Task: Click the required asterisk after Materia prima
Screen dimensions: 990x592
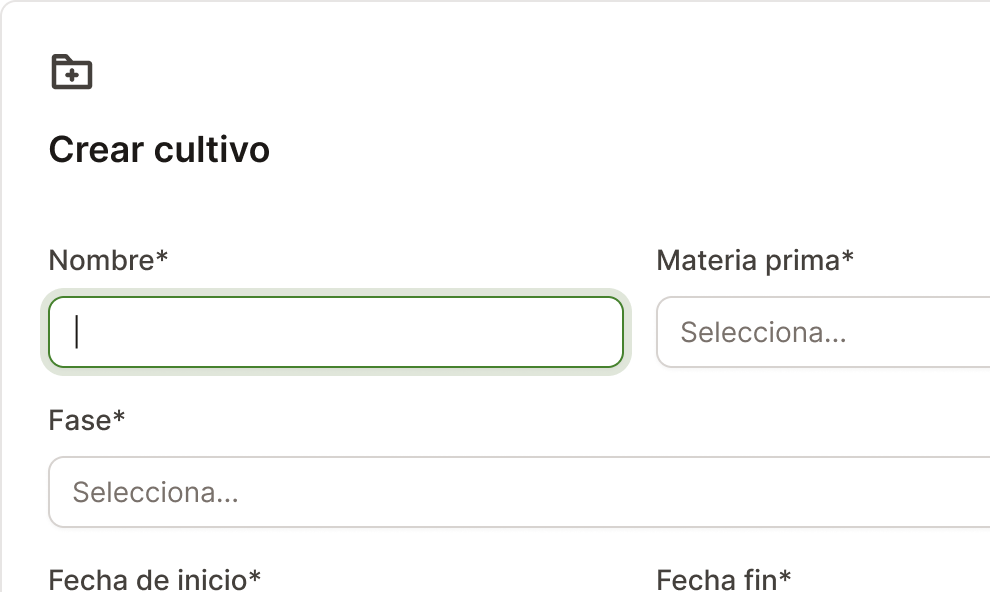Action: (x=848, y=259)
